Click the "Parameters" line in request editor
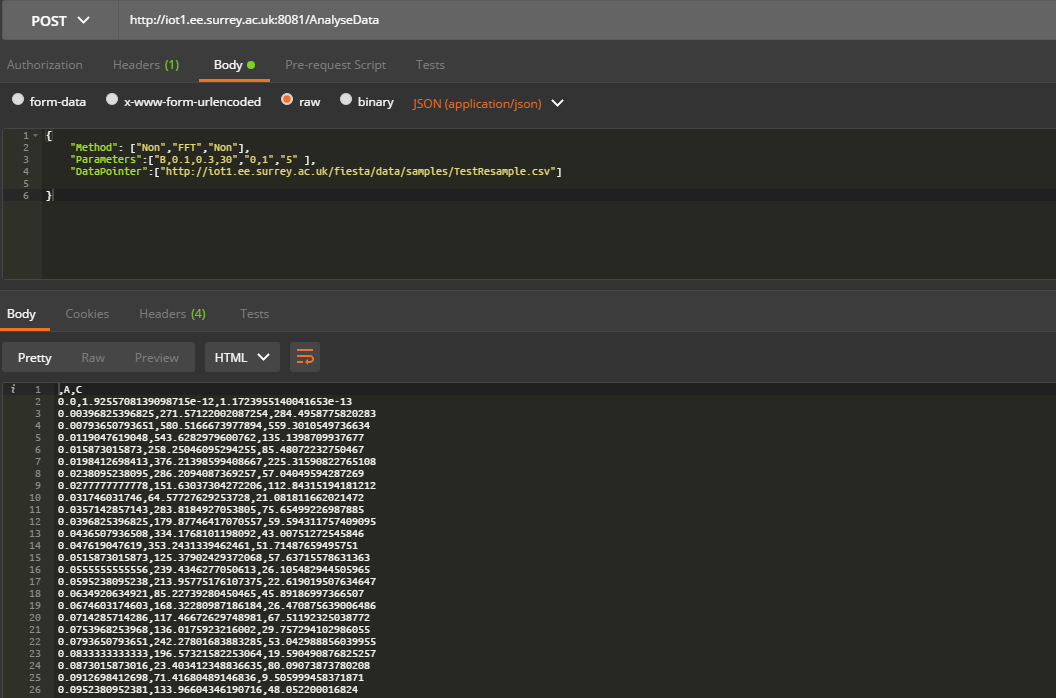This screenshot has height=698, width=1056. [193, 160]
